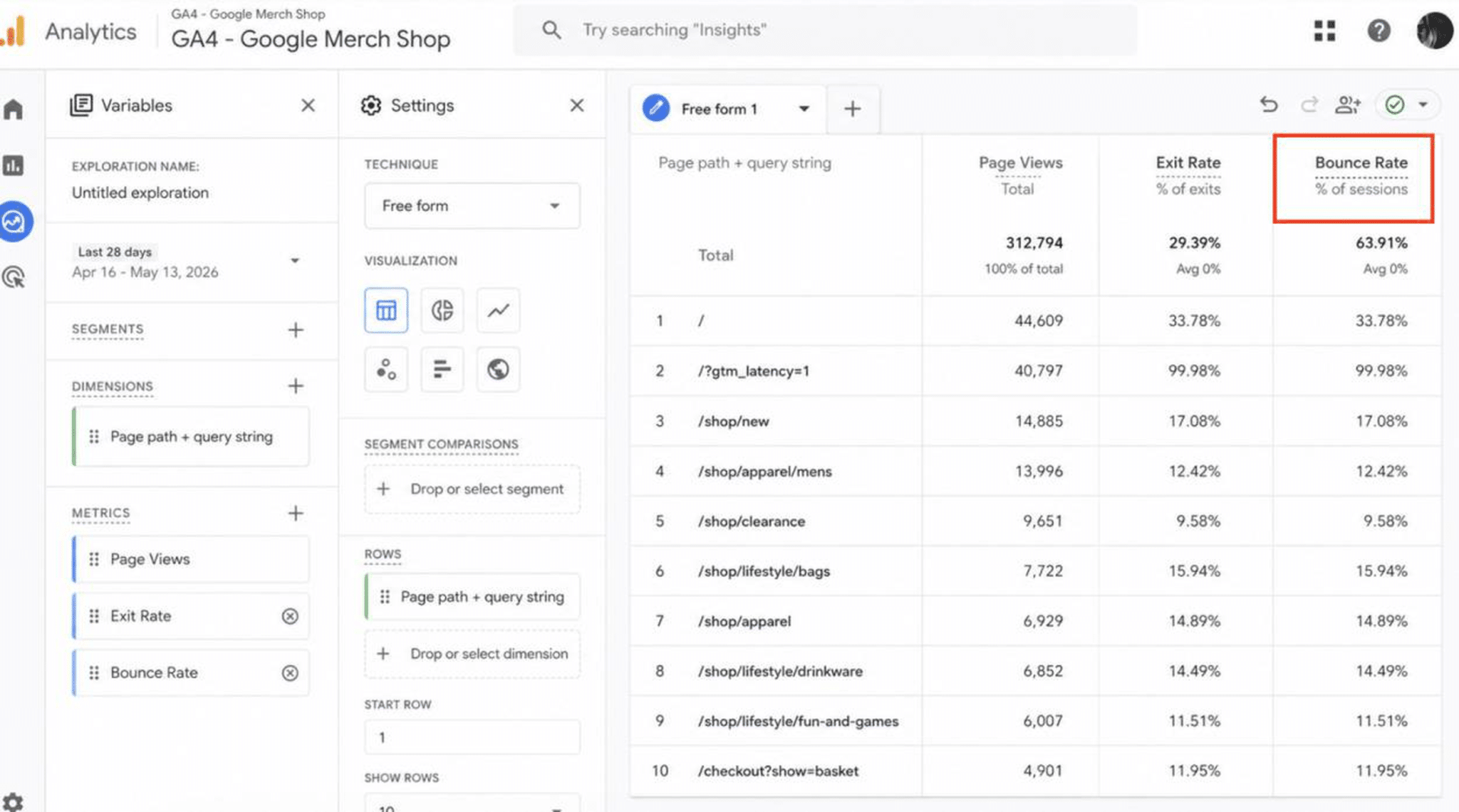The height and width of the screenshot is (812, 1459).
Task: Open the Reports bar chart icon
Action: click(14, 166)
